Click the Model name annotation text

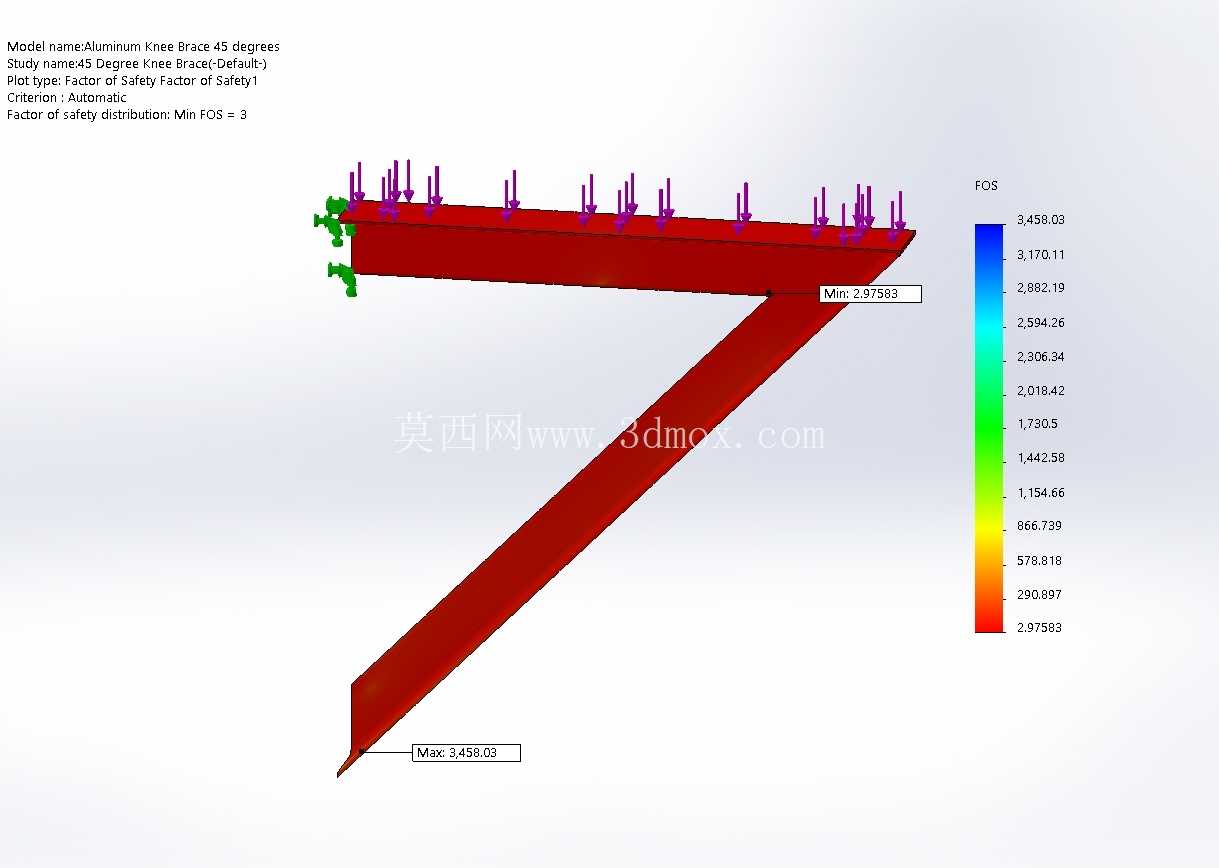(143, 47)
